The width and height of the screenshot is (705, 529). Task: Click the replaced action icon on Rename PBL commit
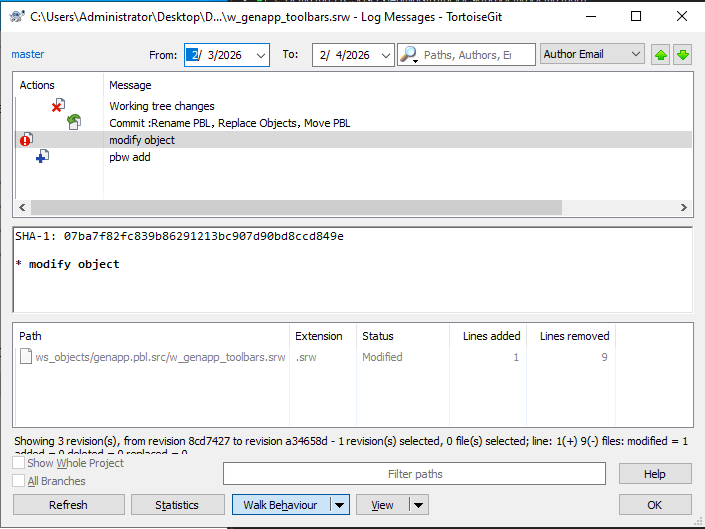74,123
